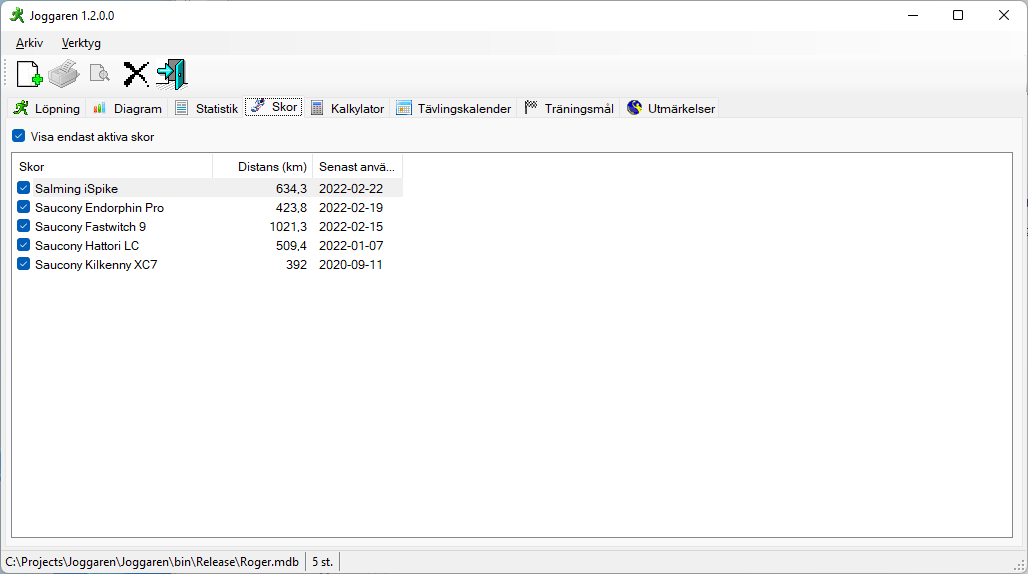
Task: Switch to the Löpning tab
Action: click(x=47, y=108)
